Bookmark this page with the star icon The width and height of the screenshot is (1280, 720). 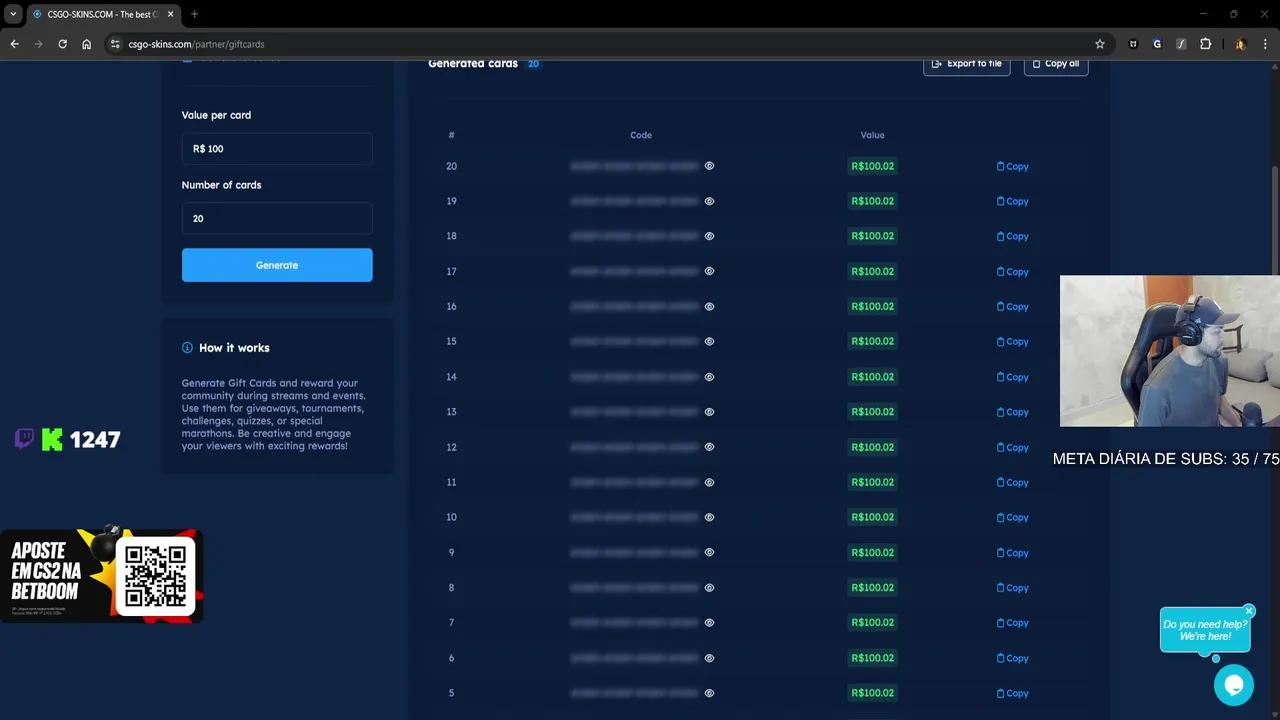click(x=1100, y=44)
